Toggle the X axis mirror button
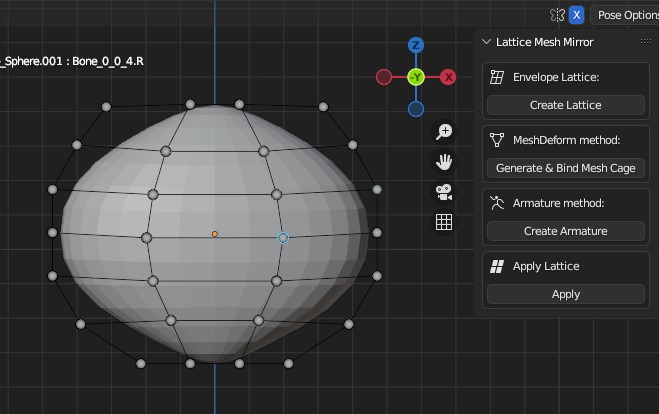Viewport: 659px width, 414px height. pos(577,15)
